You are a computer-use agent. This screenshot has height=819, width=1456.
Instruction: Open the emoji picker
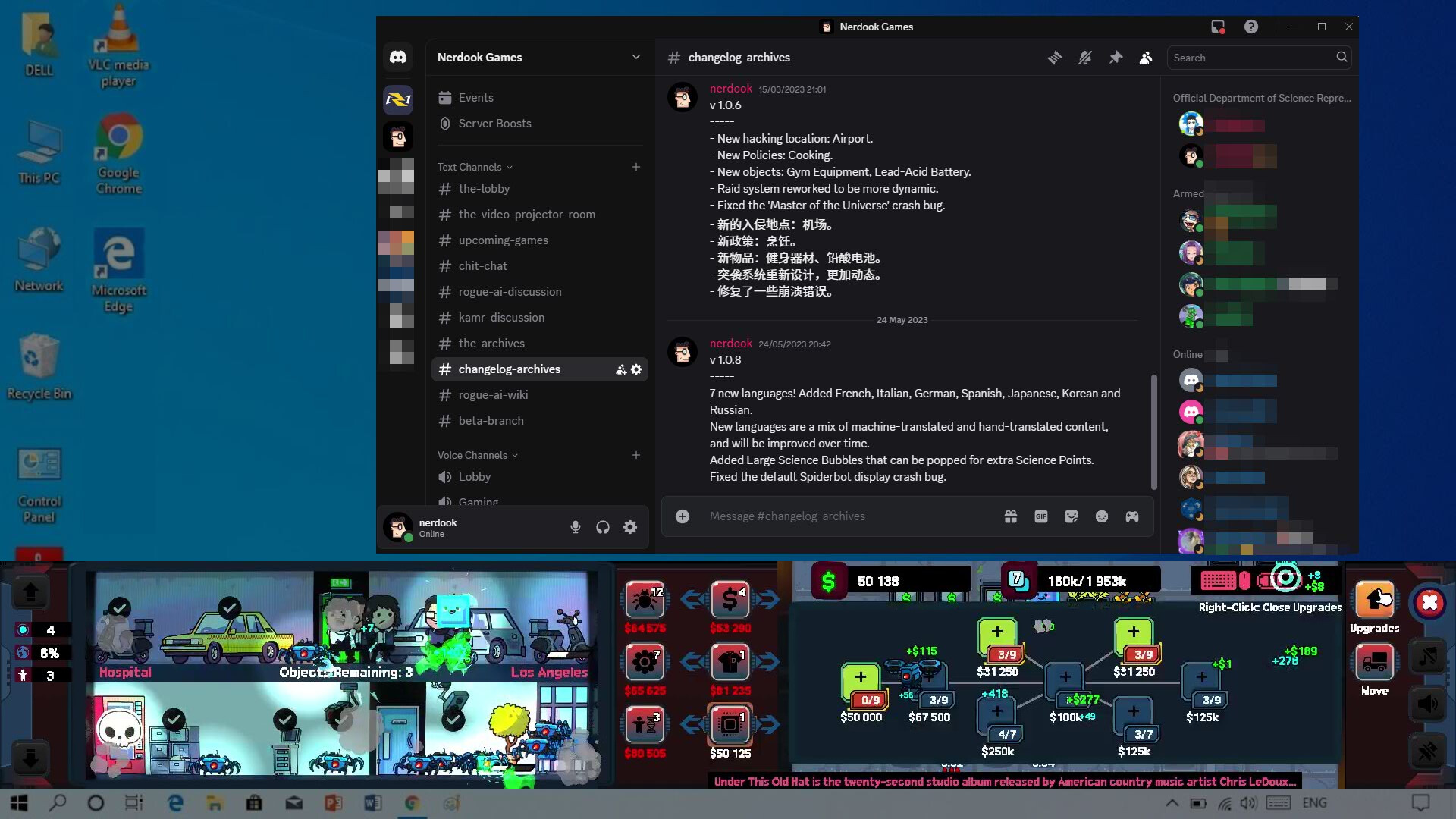1101,516
